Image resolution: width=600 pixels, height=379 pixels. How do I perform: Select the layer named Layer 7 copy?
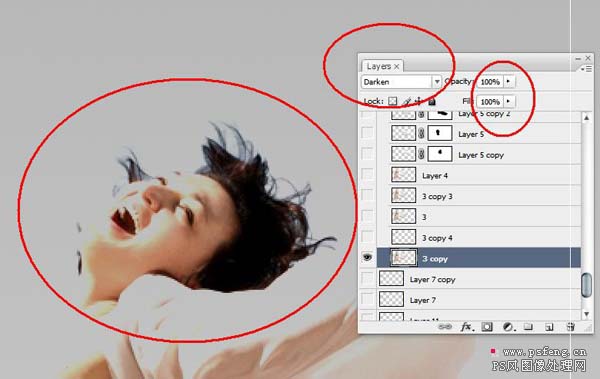pos(432,279)
